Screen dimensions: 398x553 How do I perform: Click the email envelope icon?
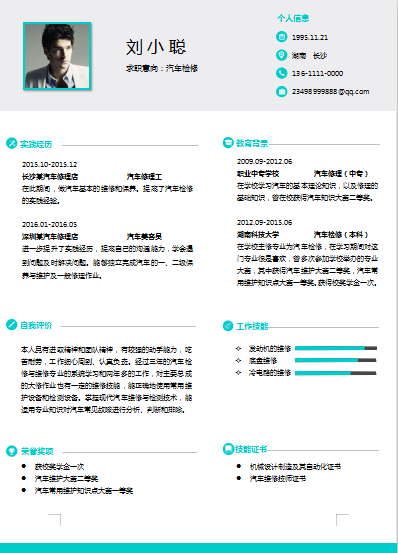[x=281, y=92]
